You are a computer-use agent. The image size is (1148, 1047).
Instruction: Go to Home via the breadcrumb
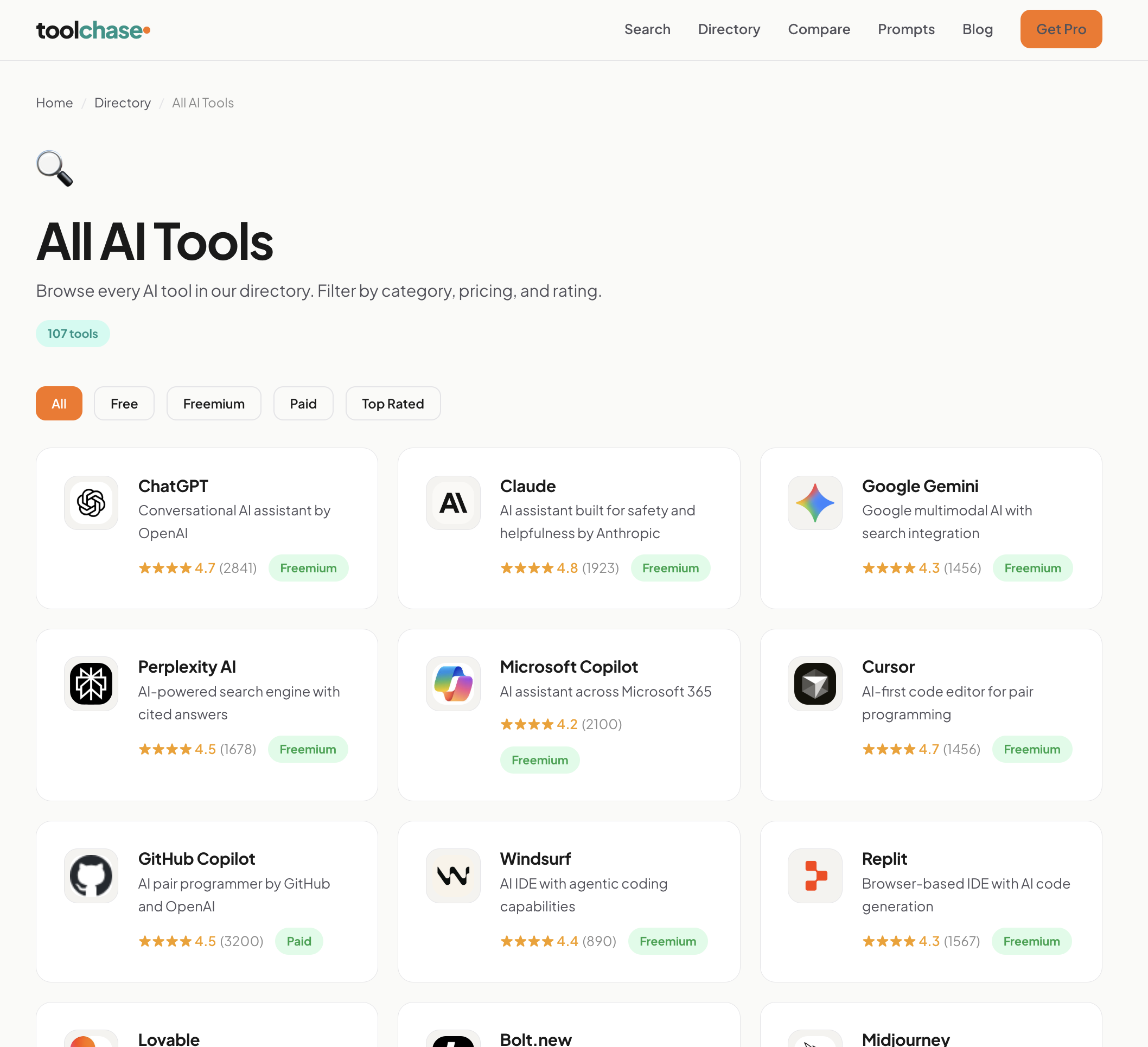coord(54,103)
